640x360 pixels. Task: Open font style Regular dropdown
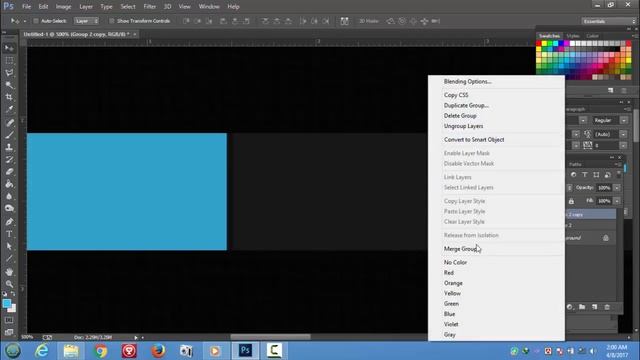624,120
